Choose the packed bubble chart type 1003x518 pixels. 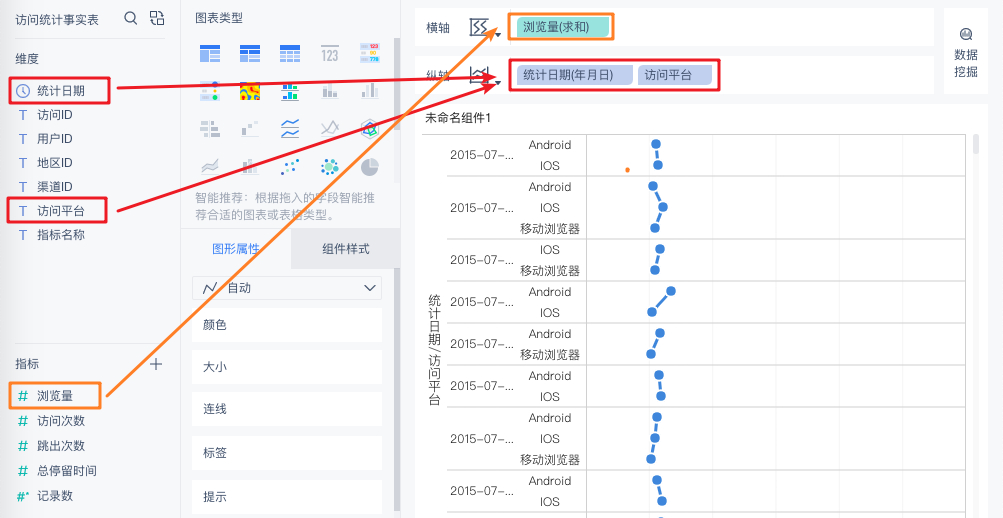(x=329, y=167)
